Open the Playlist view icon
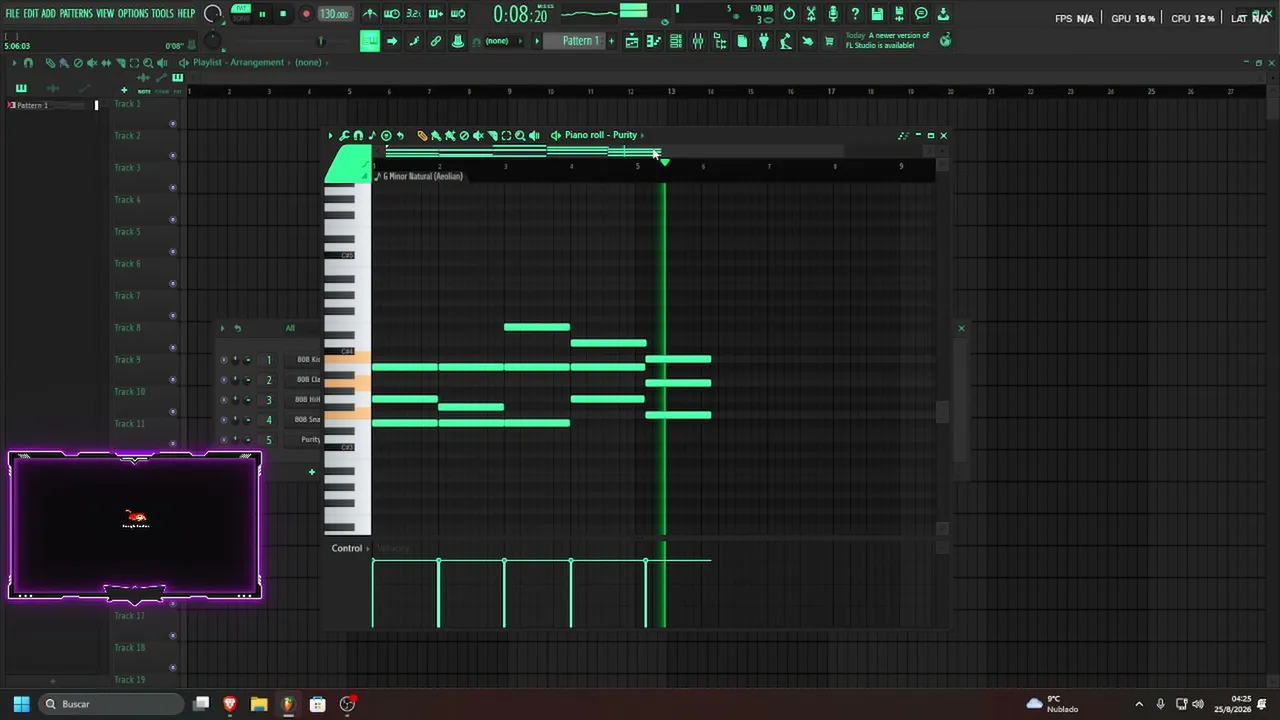This screenshot has height=720, width=1280. [632, 41]
